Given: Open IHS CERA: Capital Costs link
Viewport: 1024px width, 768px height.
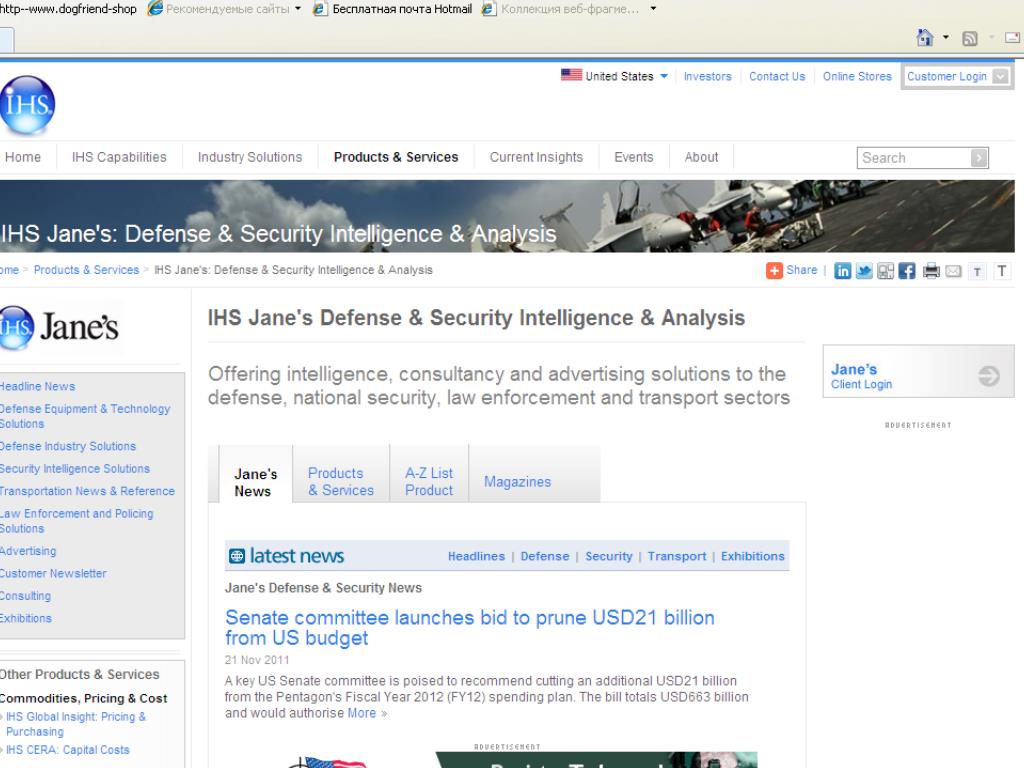Looking at the screenshot, I should [x=68, y=750].
